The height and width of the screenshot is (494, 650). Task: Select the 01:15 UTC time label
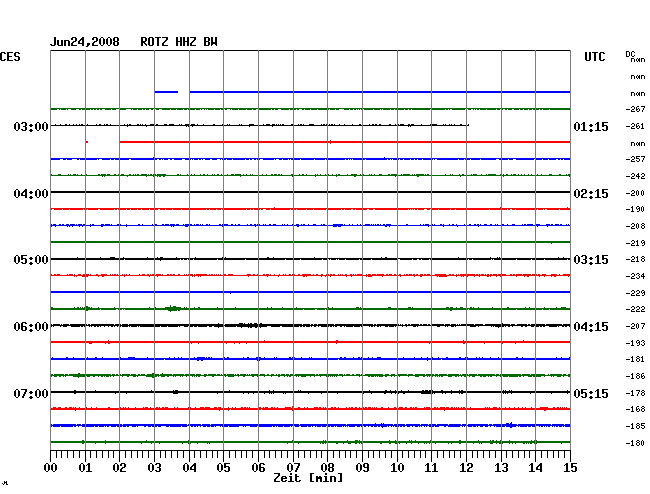click(x=591, y=126)
